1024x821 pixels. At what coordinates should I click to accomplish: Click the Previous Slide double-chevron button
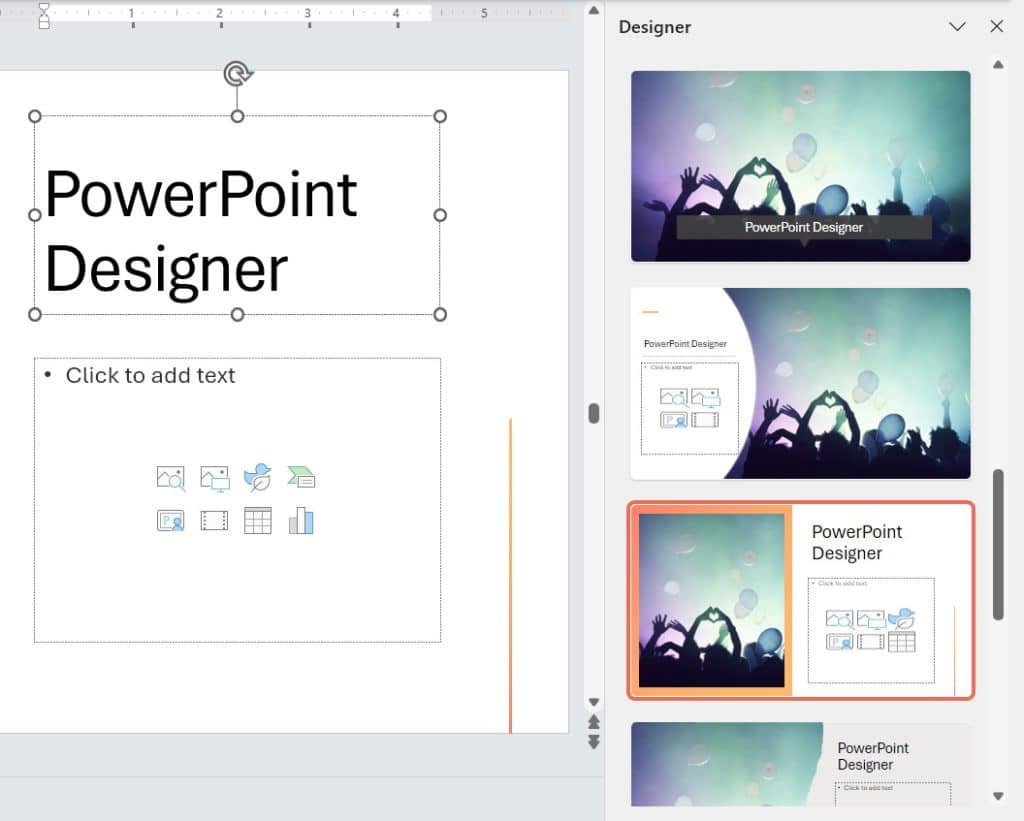click(x=594, y=722)
